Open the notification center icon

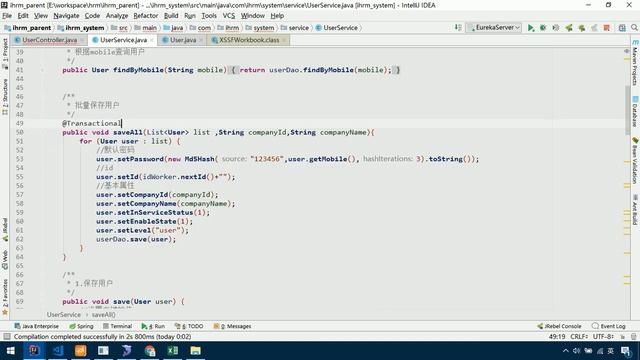click(626, 351)
